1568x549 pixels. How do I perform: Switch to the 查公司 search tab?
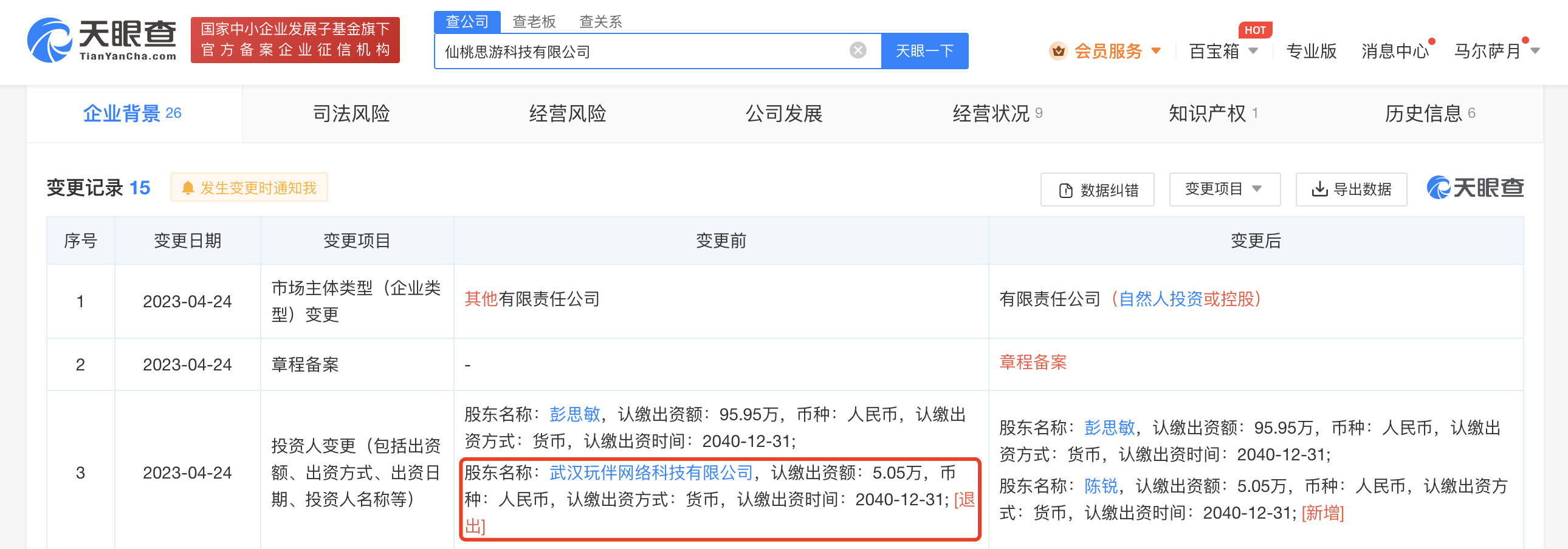click(x=467, y=22)
